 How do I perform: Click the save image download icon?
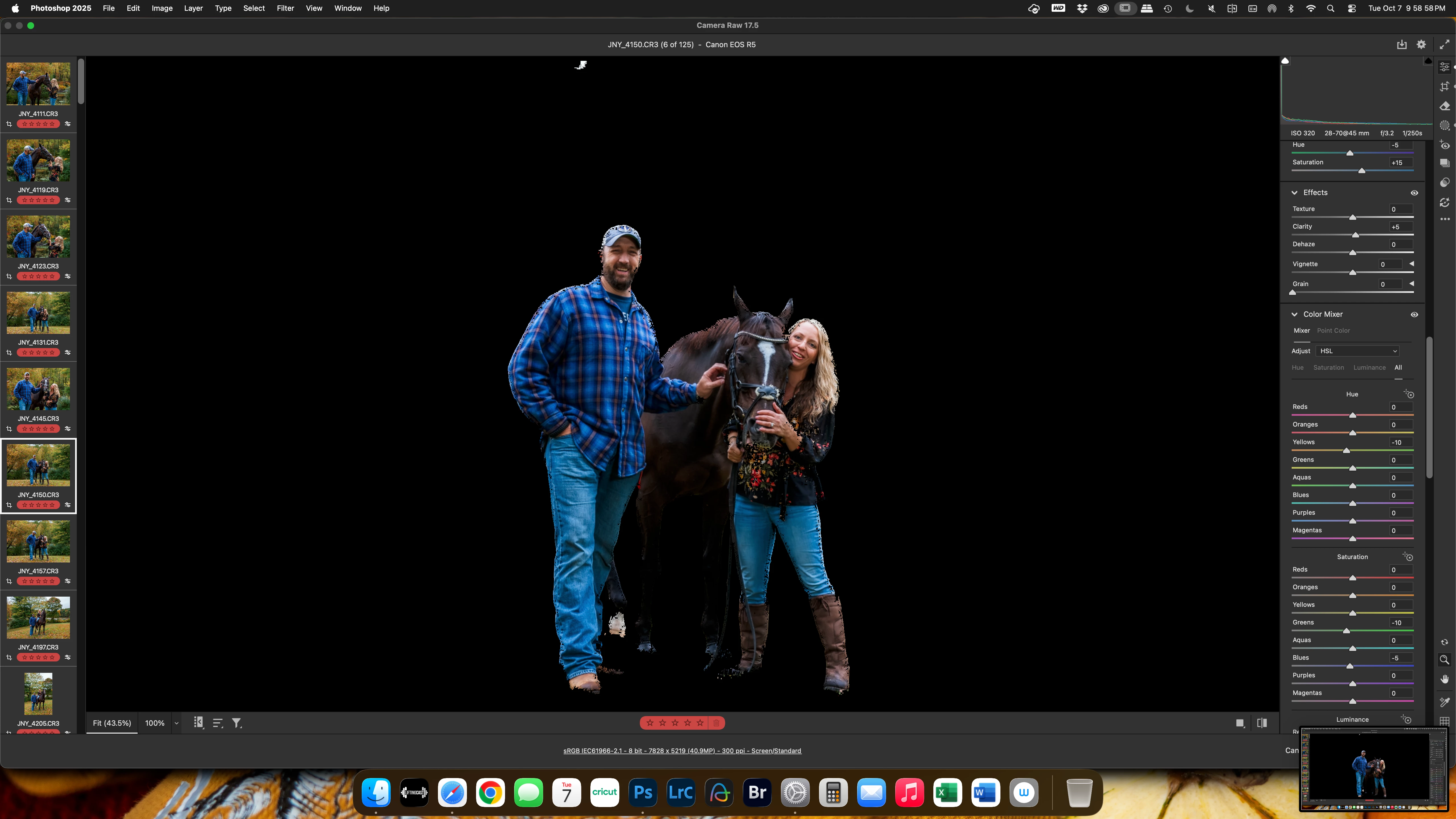[x=1402, y=45]
